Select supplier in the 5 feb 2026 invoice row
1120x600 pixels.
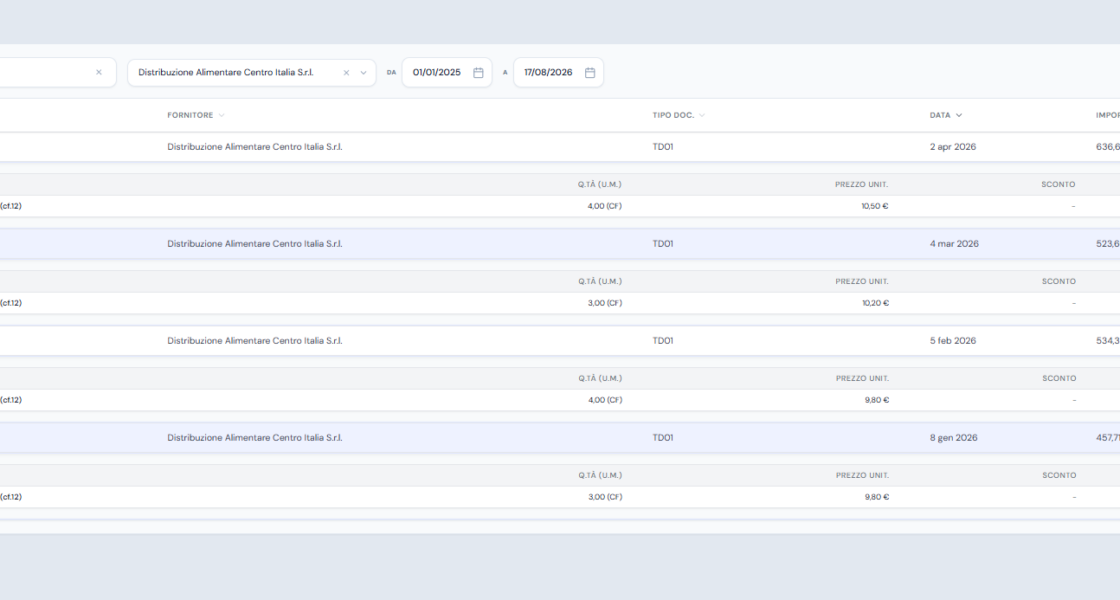[255, 341]
